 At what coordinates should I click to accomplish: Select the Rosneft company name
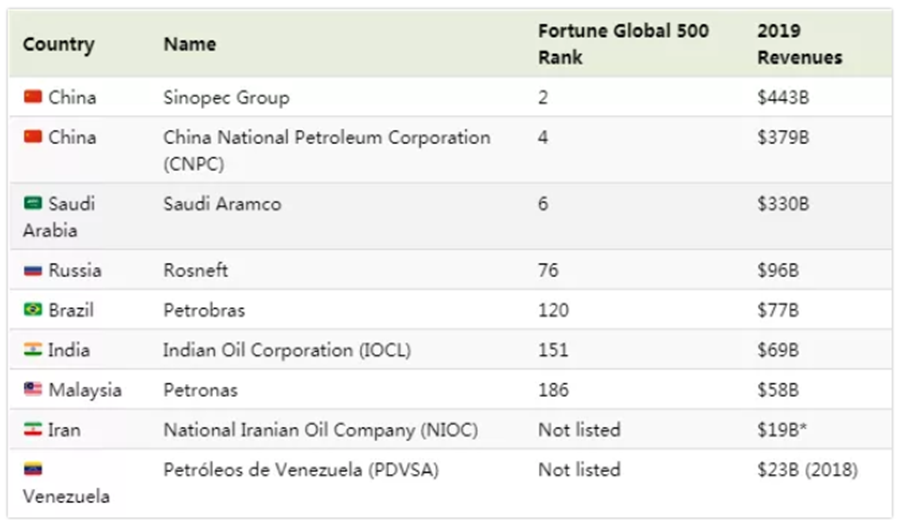pyautogui.click(x=195, y=270)
